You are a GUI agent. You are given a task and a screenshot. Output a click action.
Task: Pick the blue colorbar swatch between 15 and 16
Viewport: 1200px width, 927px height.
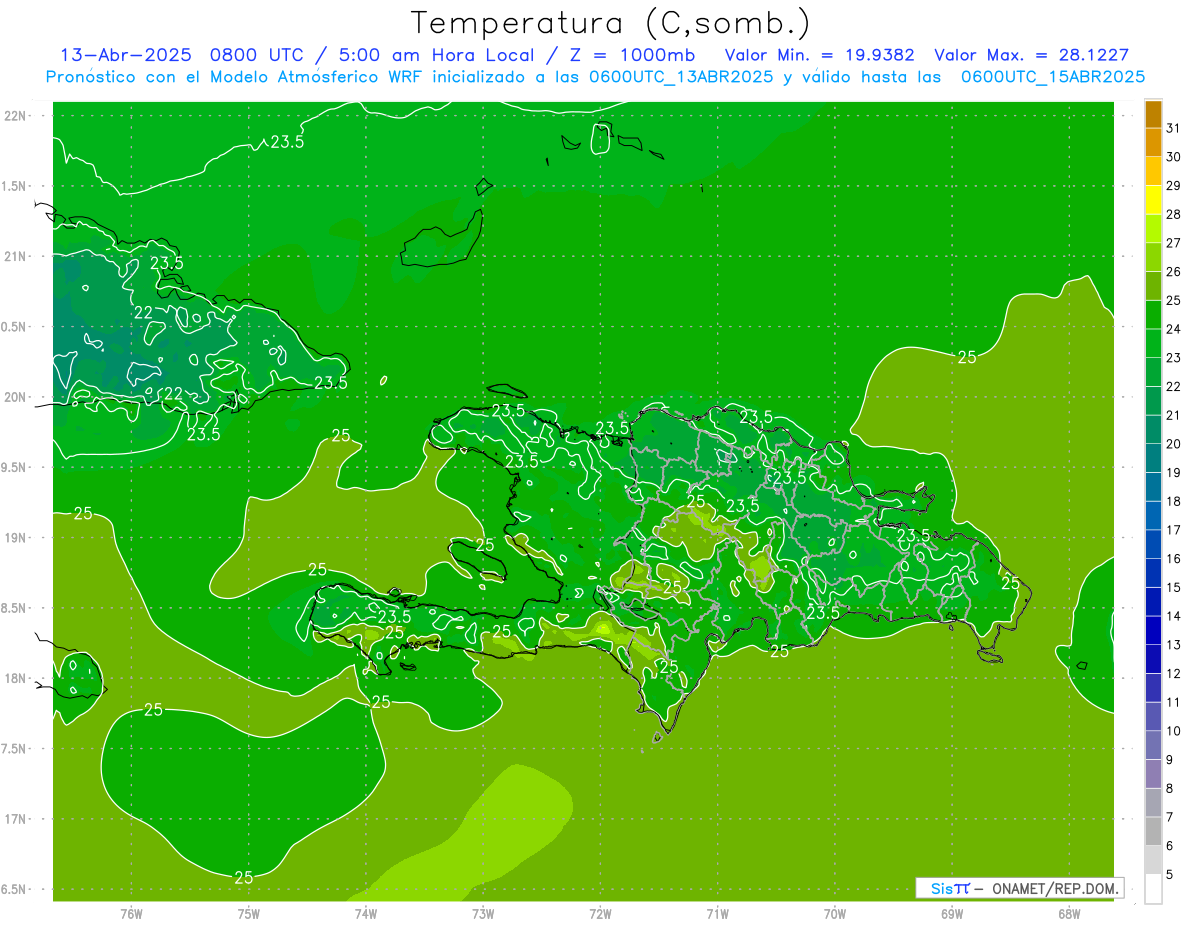(x=1153, y=573)
